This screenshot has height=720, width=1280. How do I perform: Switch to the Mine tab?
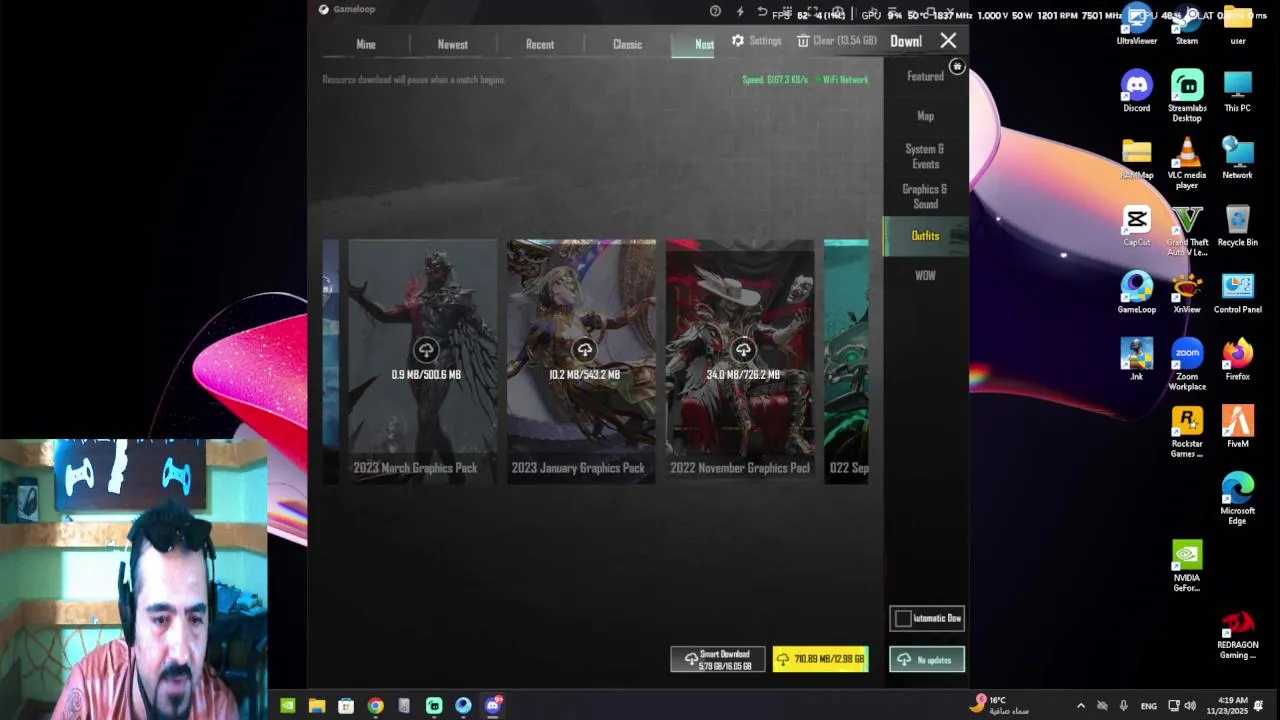click(366, 44)
